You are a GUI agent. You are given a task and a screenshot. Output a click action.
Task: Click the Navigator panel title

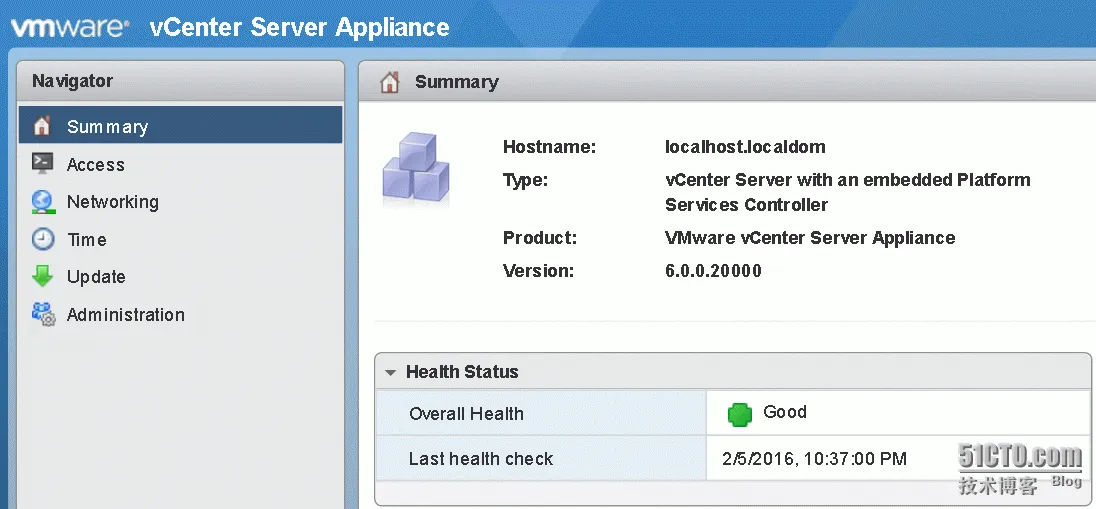click(73, 81)
